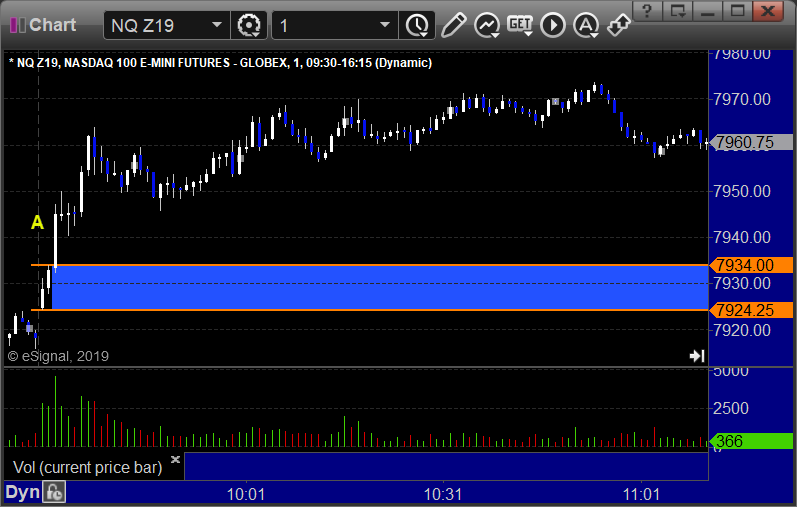Close the chart window
Image resolution: width=797 pixels, height=507 pixels.
tap(768, 11)
